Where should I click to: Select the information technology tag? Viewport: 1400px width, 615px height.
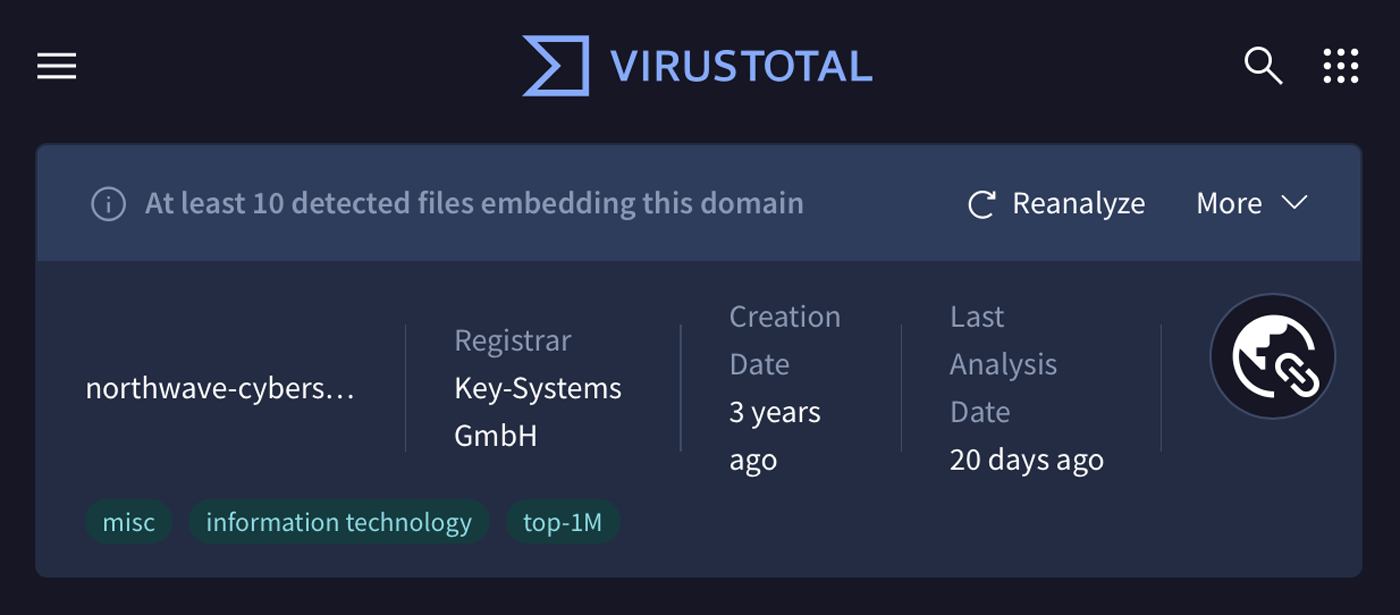pyautogui.click(x=339, y=522)
